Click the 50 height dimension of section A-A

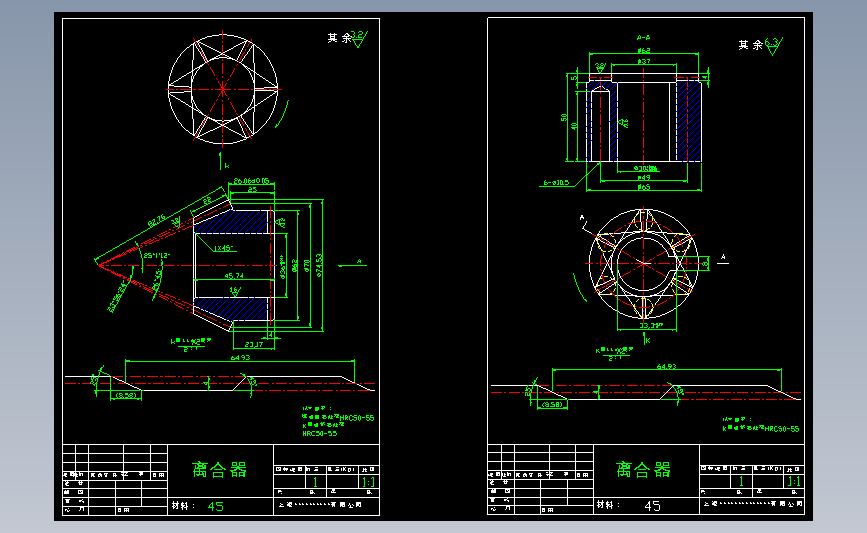tap(563, 118)
